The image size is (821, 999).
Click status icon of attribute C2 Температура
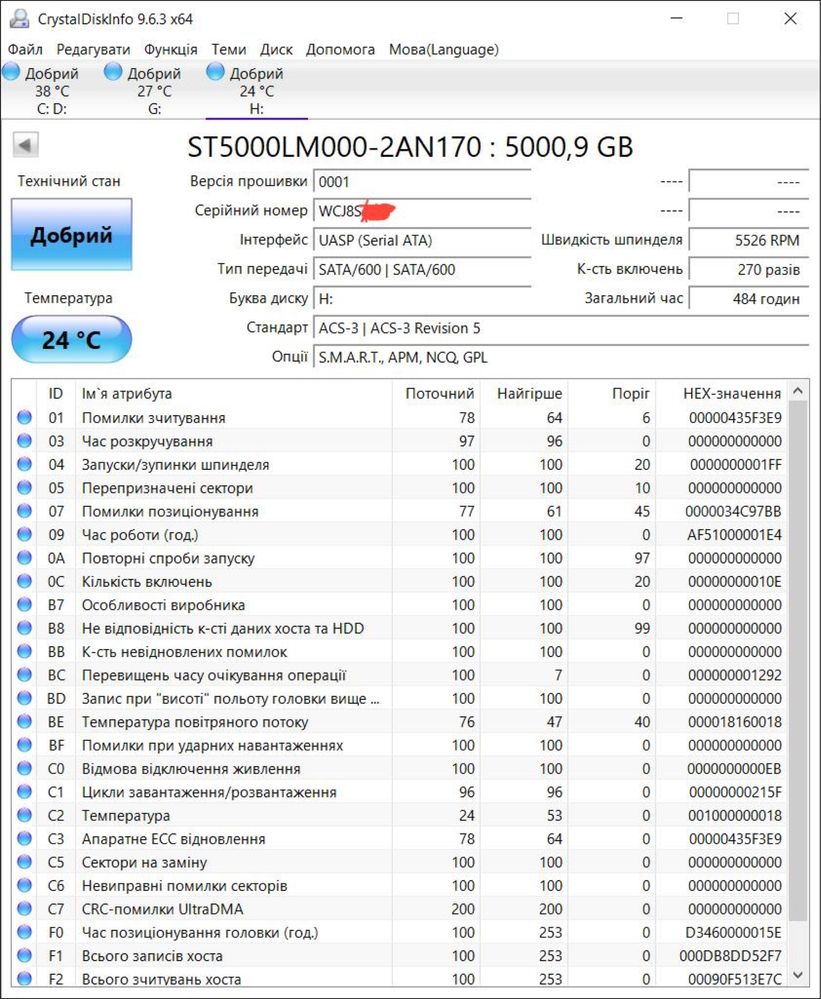point(24,815)
